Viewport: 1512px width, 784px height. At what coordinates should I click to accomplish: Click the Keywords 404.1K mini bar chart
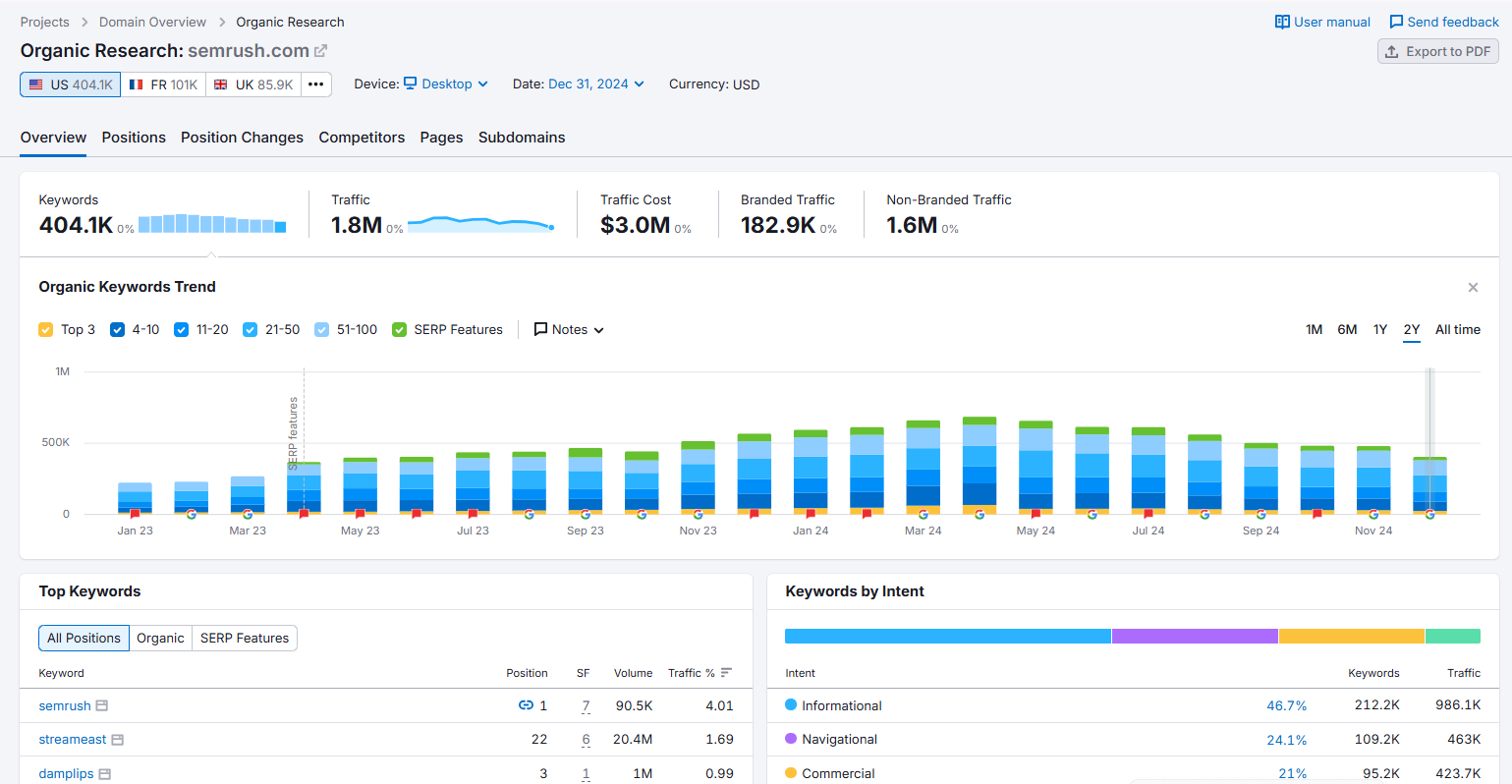point(212,224)
